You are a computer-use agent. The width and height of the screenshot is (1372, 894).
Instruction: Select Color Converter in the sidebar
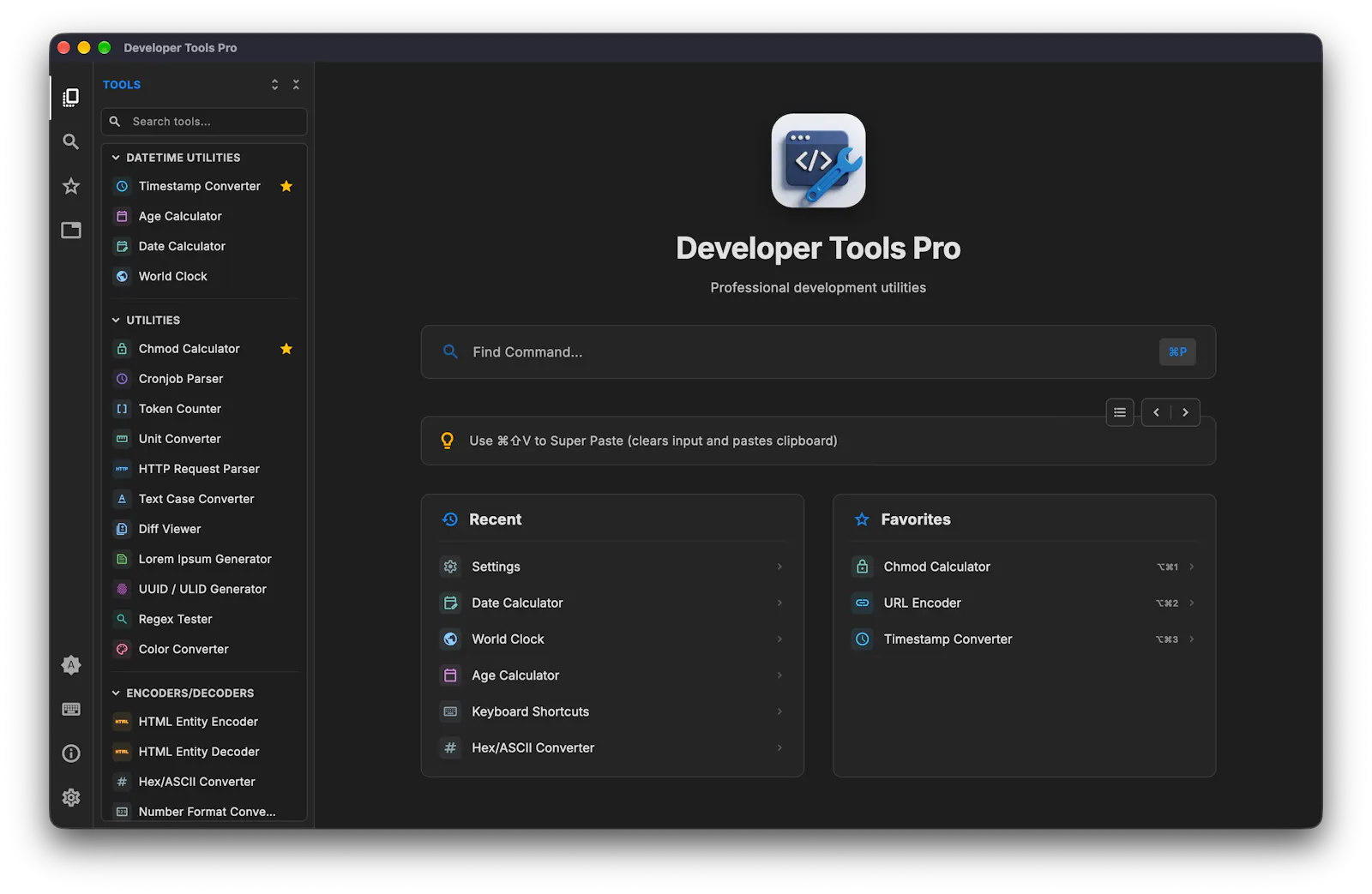coord(203,649)
